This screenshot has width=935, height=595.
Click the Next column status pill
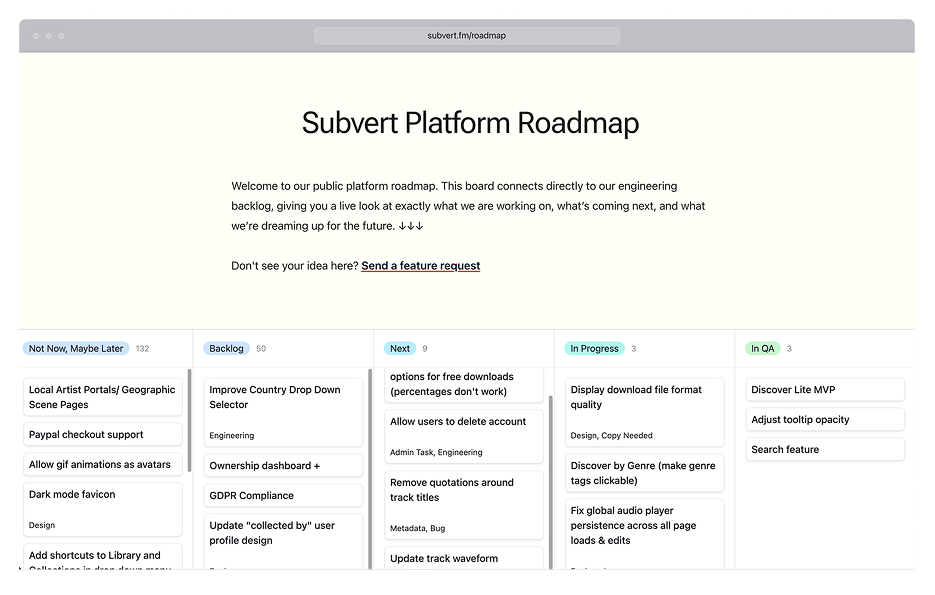[x=399, y=348]
